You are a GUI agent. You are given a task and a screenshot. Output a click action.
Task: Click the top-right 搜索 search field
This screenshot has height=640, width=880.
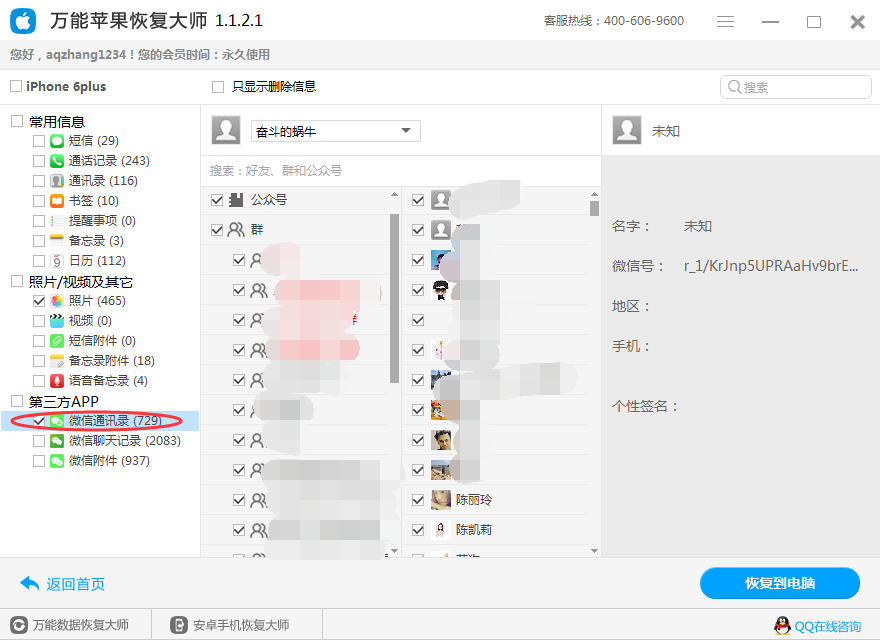[796, 87]
